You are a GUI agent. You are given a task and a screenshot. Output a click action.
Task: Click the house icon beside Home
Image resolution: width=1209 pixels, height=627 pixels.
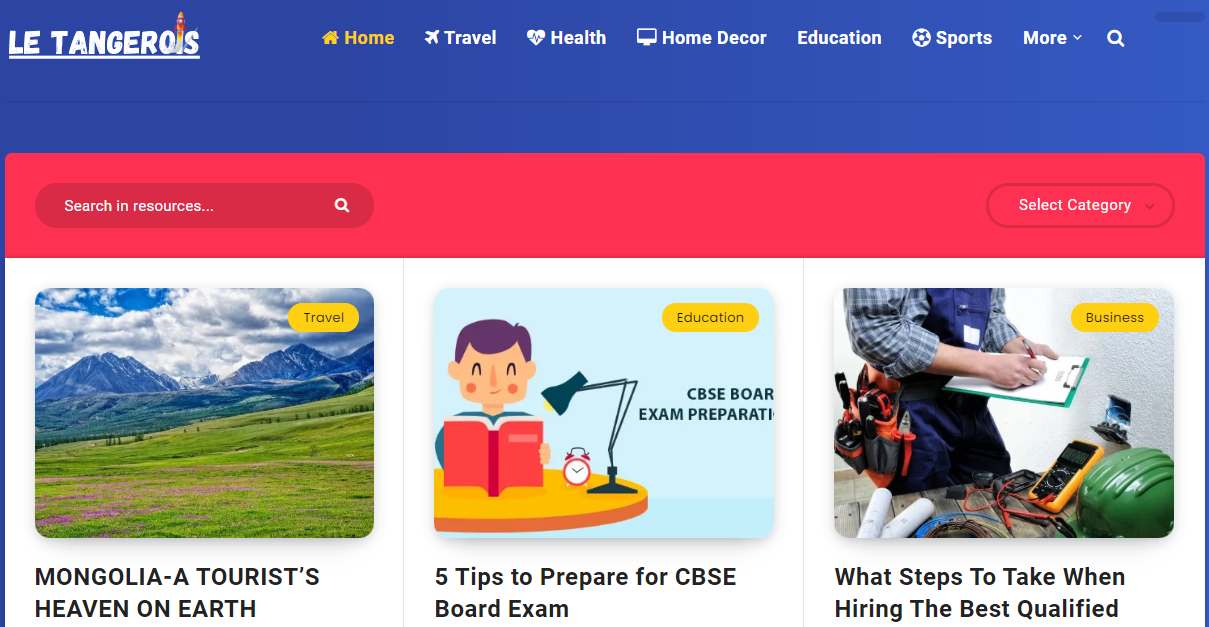330,38
